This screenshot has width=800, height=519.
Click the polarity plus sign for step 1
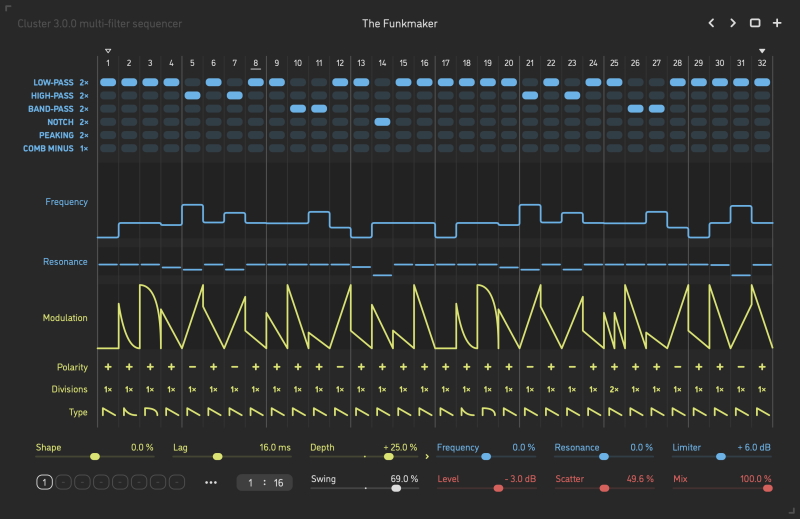pos(108,367)
